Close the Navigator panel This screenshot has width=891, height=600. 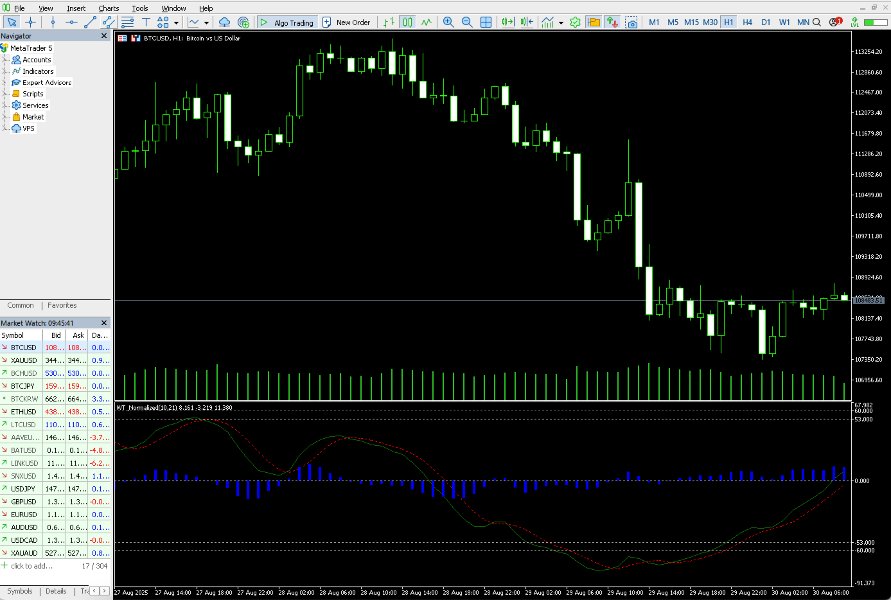click(x=104, y=36)
